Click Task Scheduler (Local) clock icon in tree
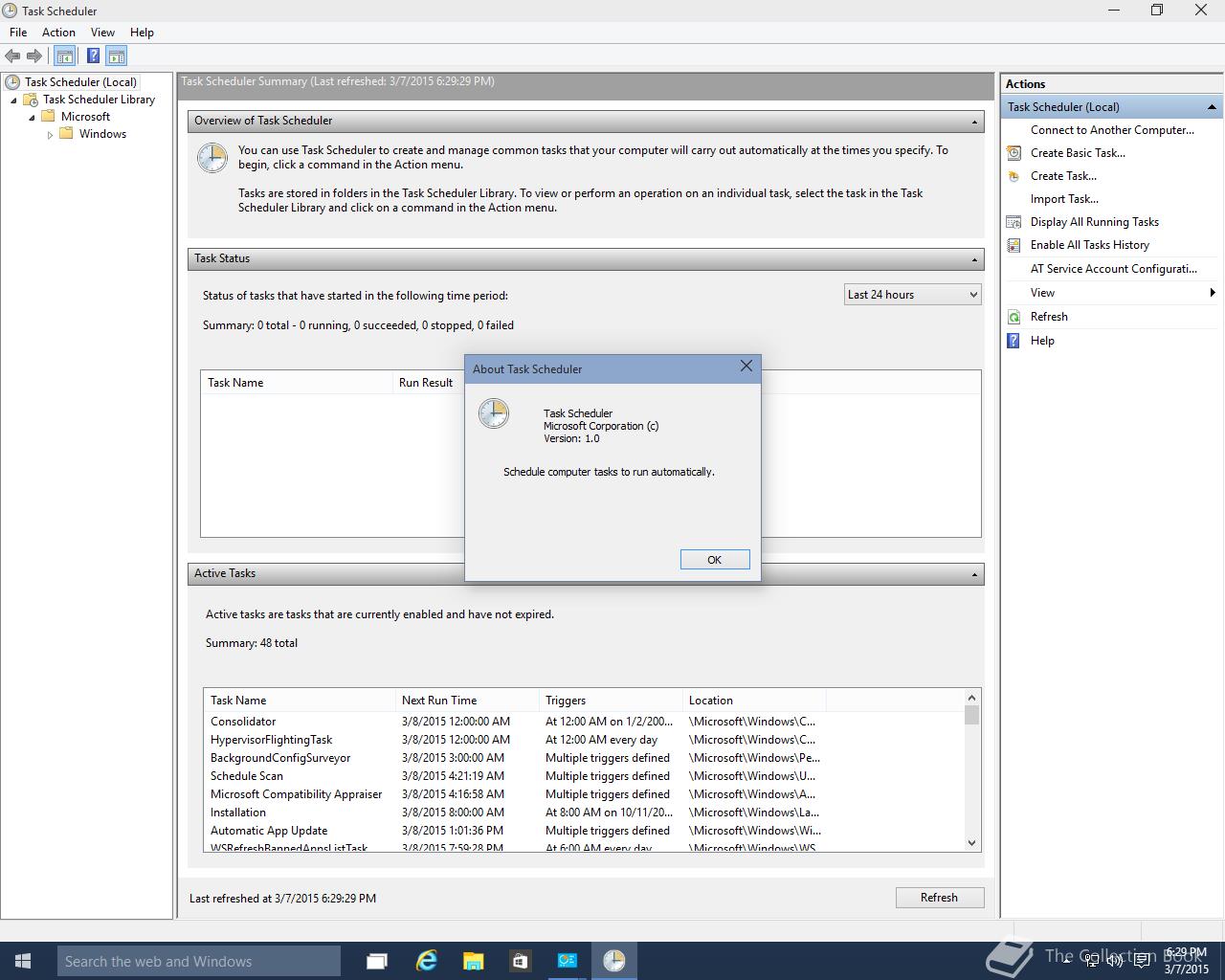The width and height of the screenshot is (1225, 980). (x=12, y=82)
